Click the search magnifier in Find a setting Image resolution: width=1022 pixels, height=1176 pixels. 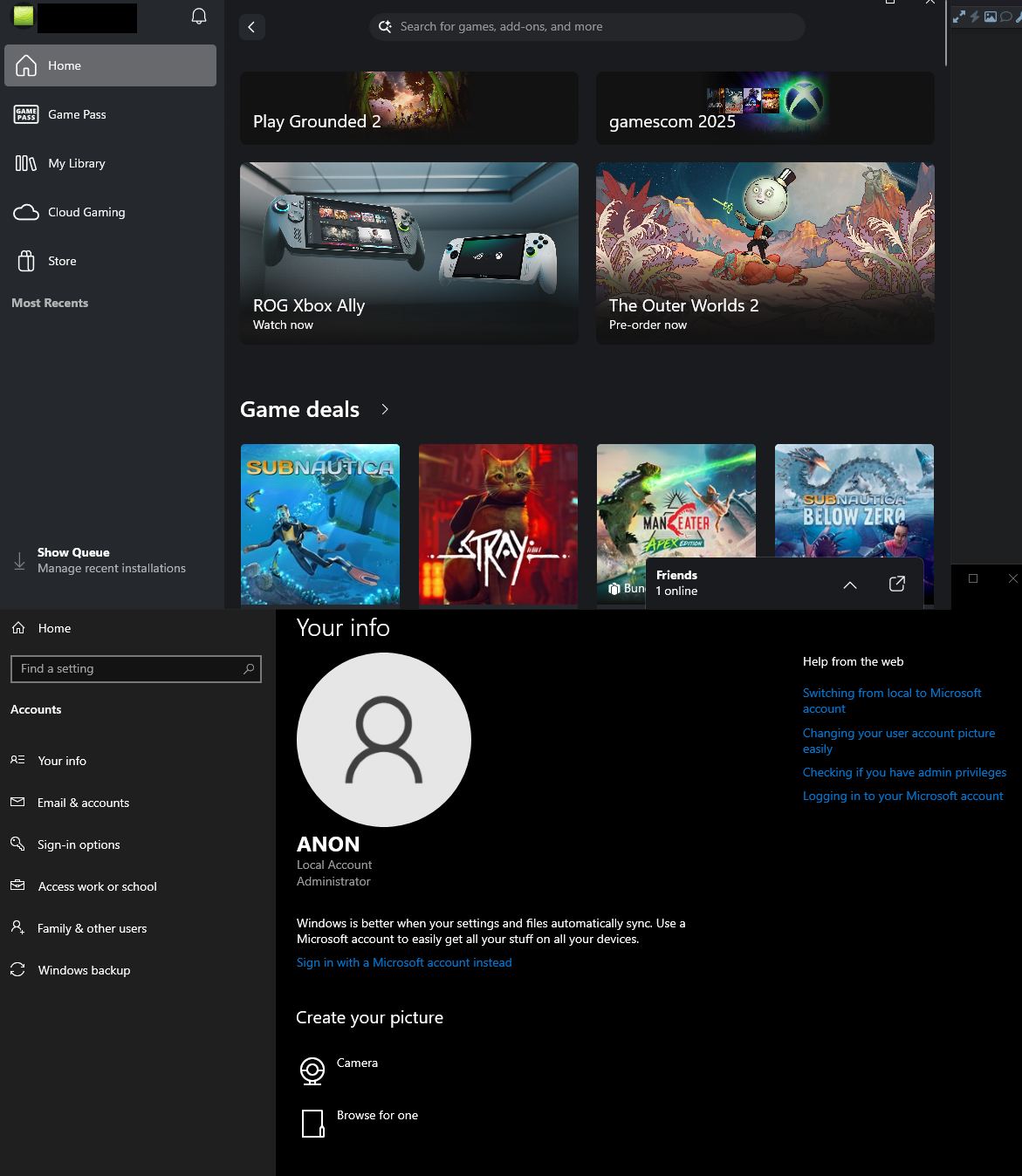tap(249, 668)
